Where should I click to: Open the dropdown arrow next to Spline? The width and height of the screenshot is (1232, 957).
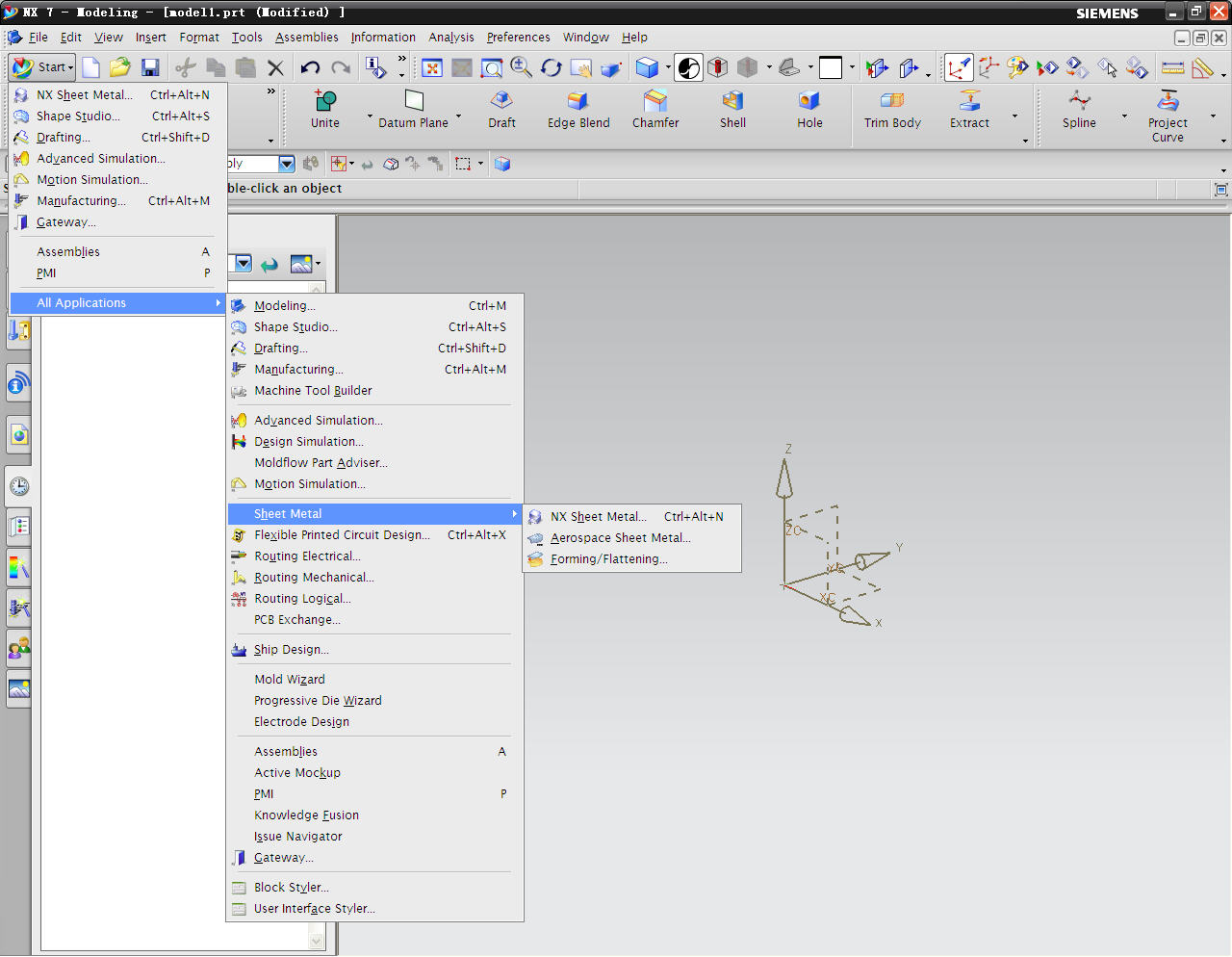[1124, 116]
